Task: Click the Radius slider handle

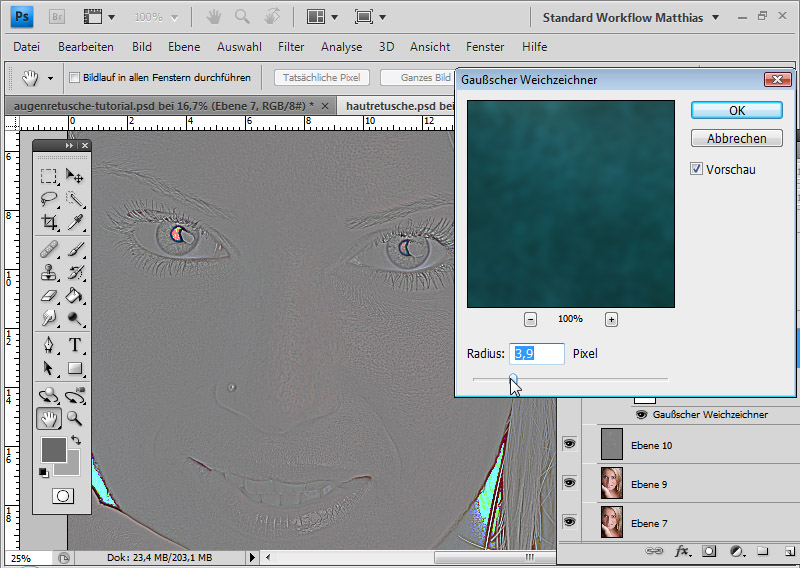Action: point(513,379)
